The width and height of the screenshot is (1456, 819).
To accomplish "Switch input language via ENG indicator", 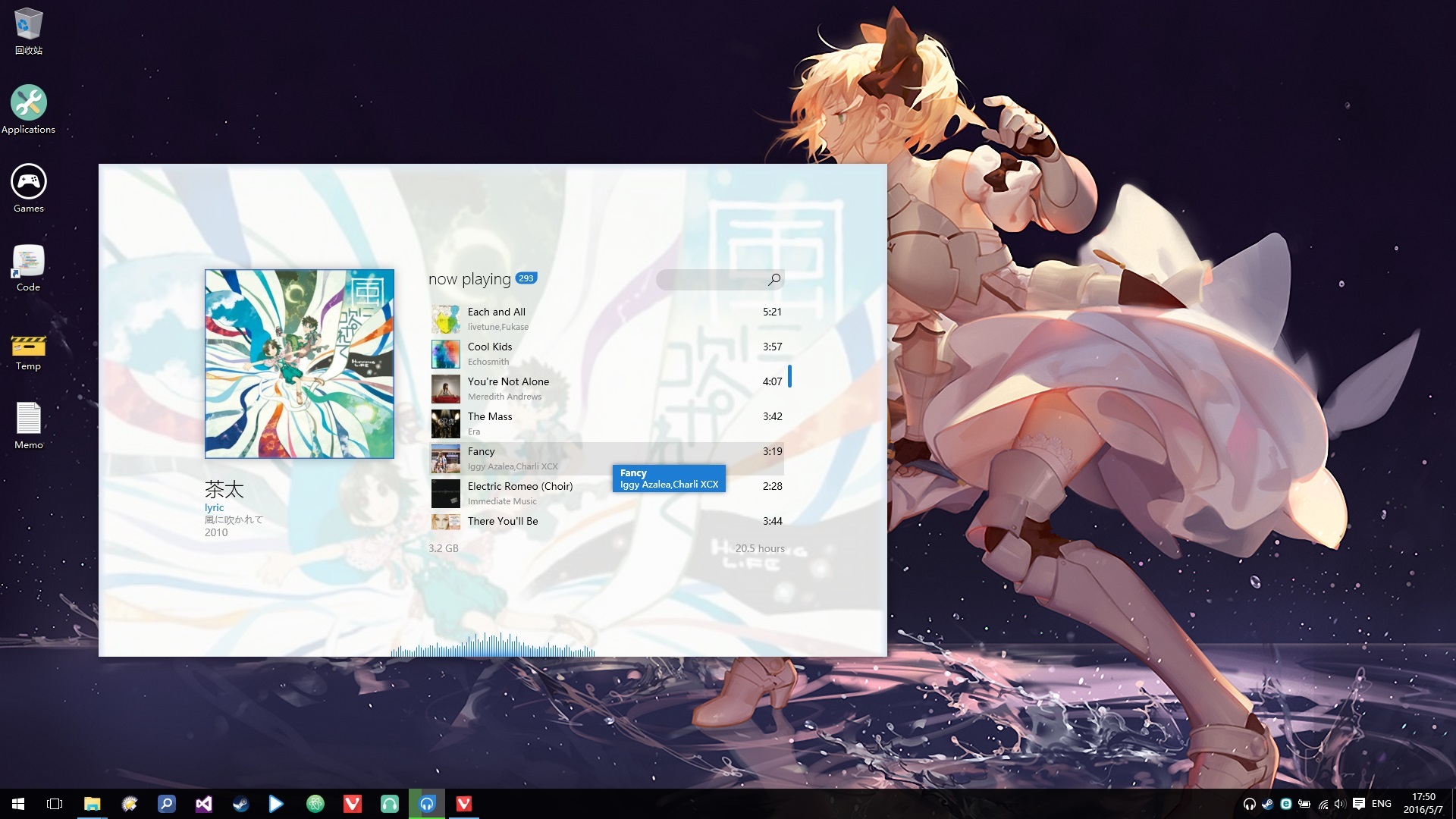I will (x=1382, y=804).
